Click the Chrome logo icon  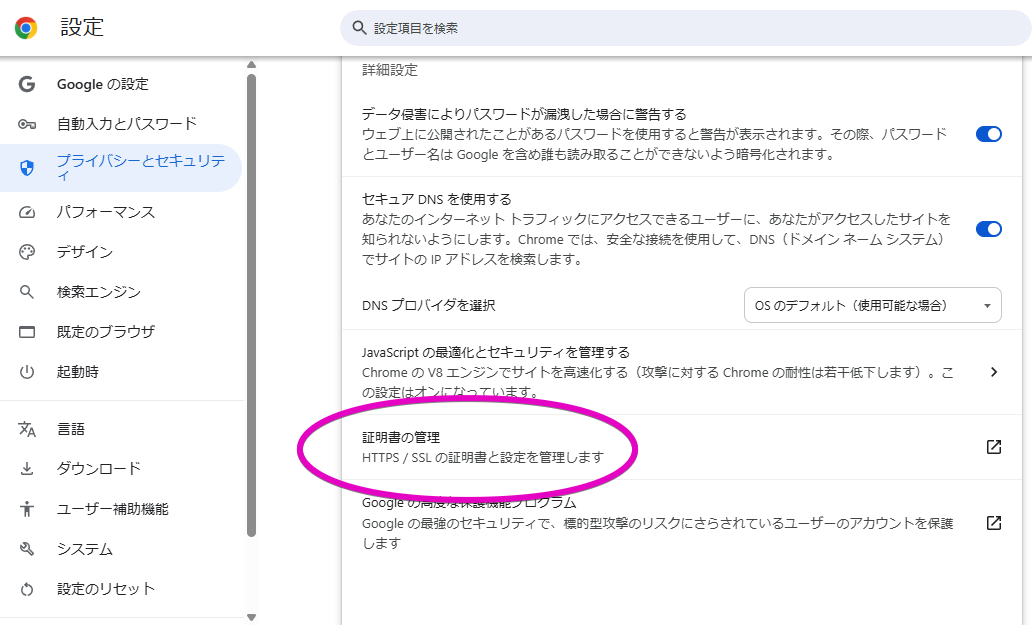click(x=26, y=28)
